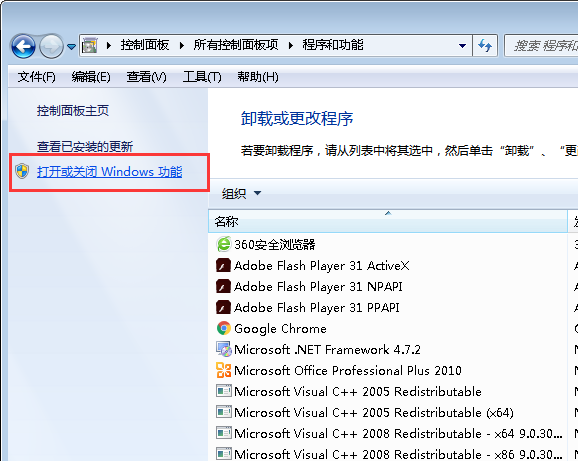This screenshot has height=461, width=578.
Task: Click Microsoft .NET Framework 4.7.2 icon
Action: tap(223, 349)
